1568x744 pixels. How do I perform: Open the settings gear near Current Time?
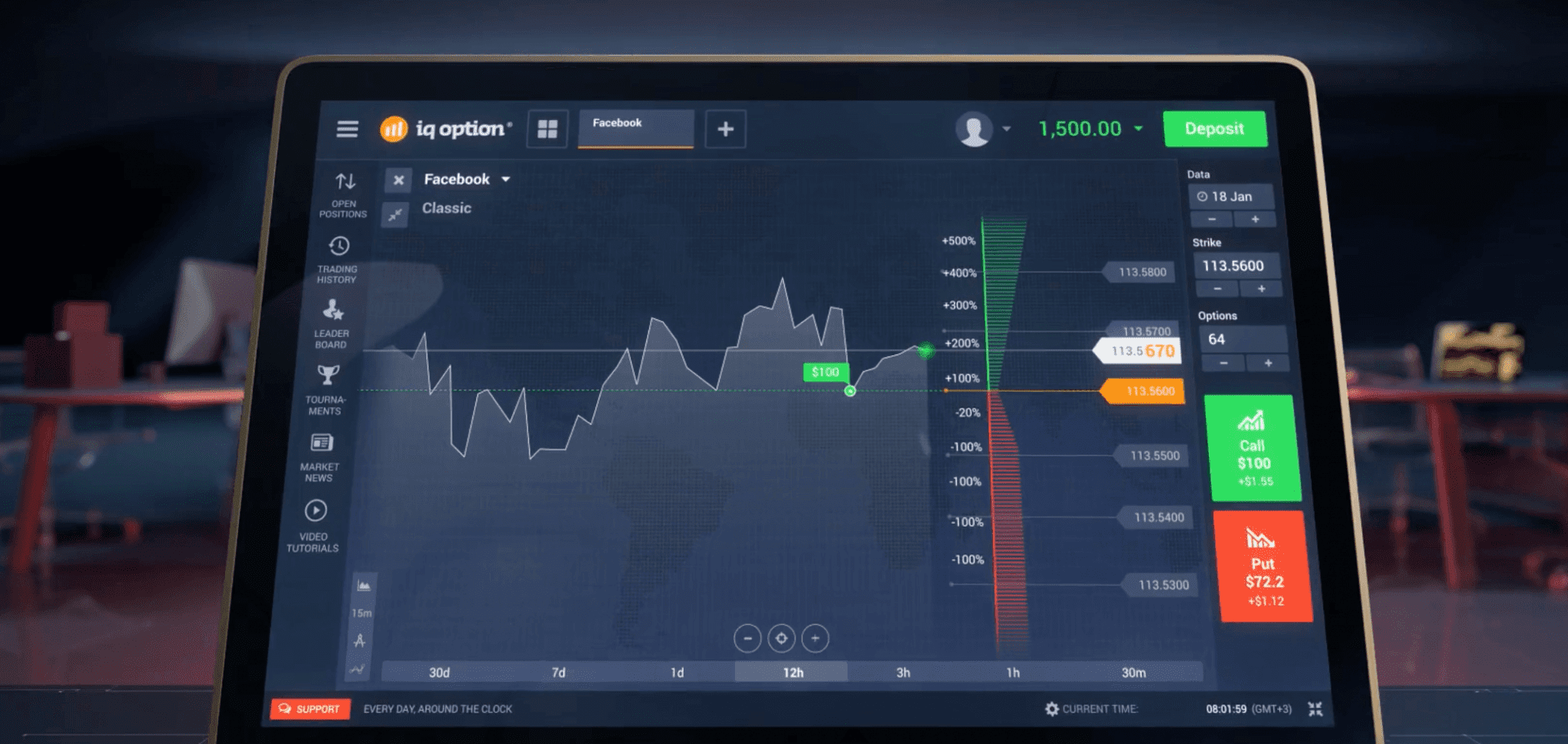[x=1052, y=709]
